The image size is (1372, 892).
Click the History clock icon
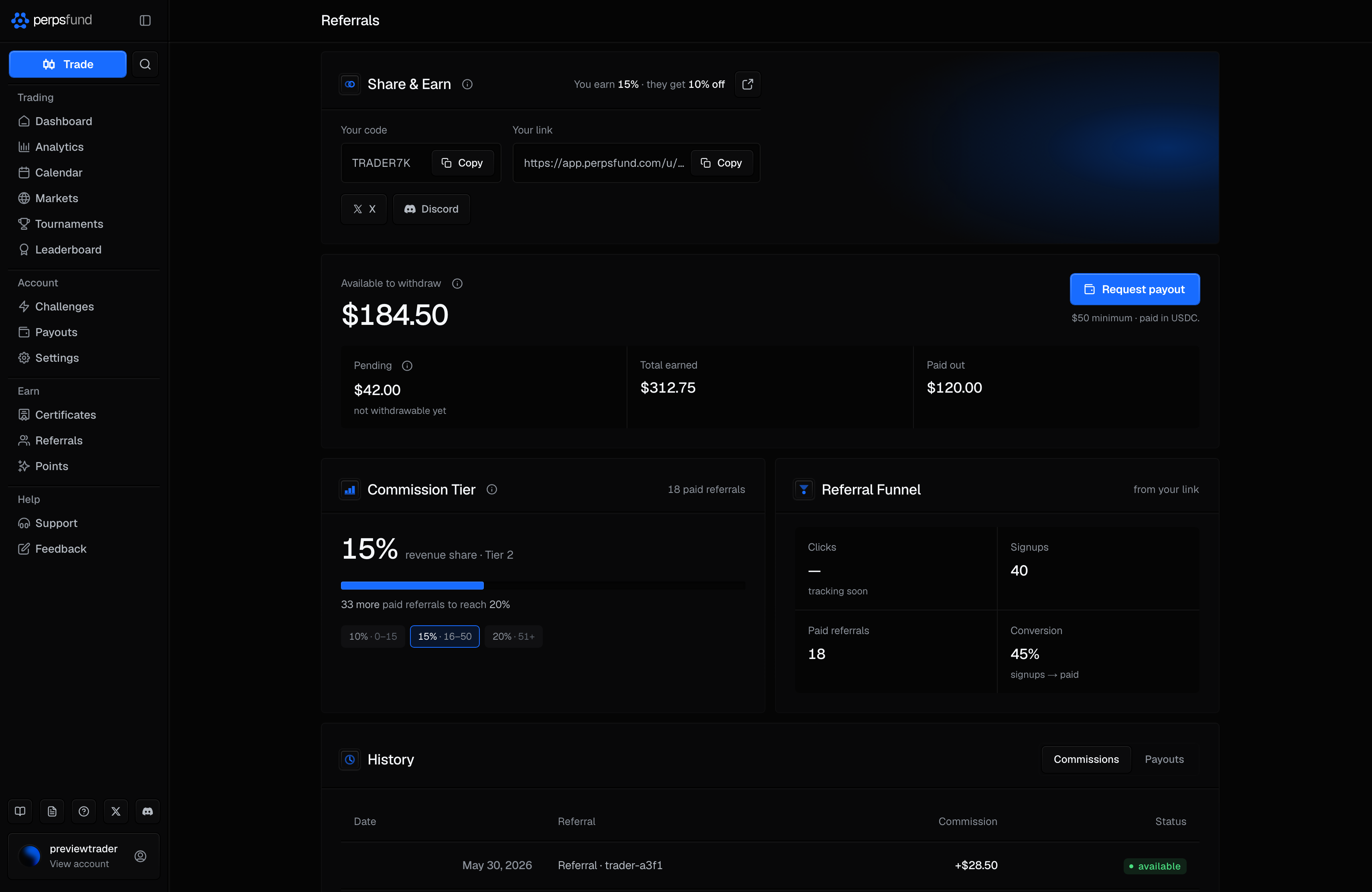click(350, 760)
